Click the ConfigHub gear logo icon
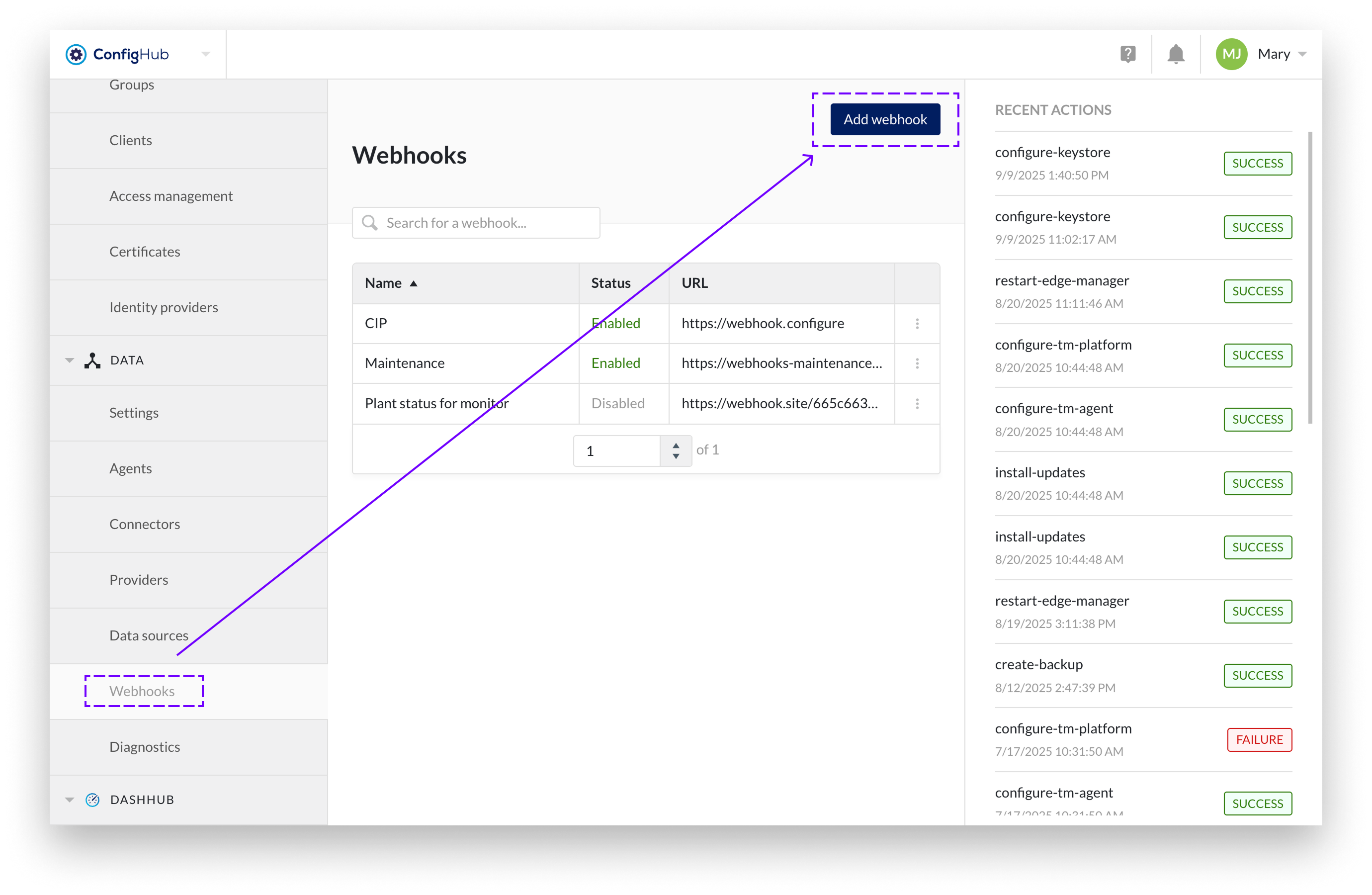This screenshot has width=1372, height=895. tap(76, 54)
